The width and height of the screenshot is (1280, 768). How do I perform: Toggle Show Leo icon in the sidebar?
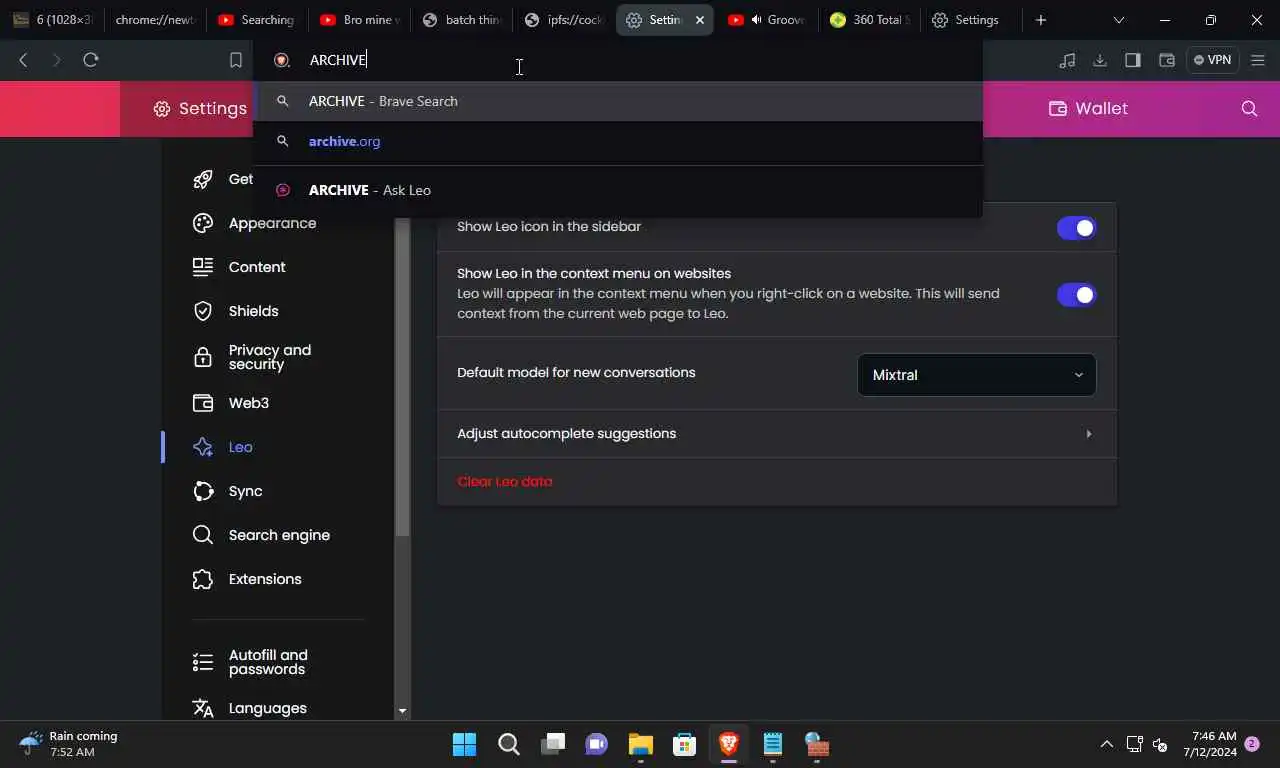[x=1076, y=228]
